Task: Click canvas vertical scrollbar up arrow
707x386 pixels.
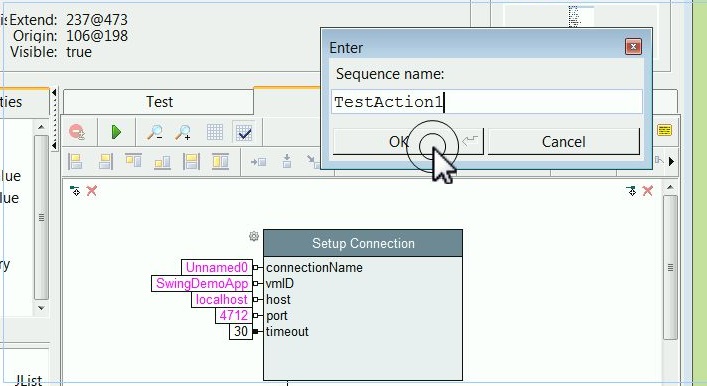Action: [x=670, y=187]
